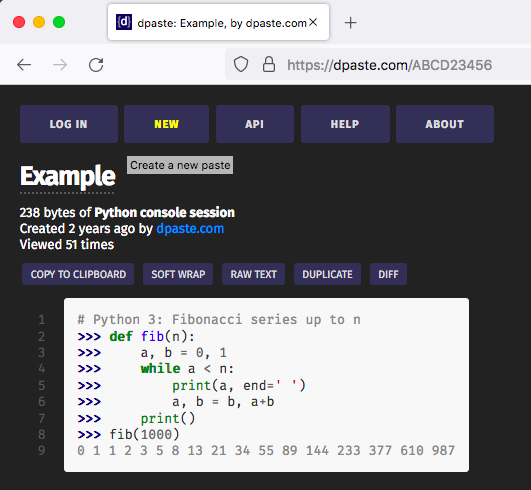Click the address bar URL field
The image size is (531, 490).
(389, 65)
